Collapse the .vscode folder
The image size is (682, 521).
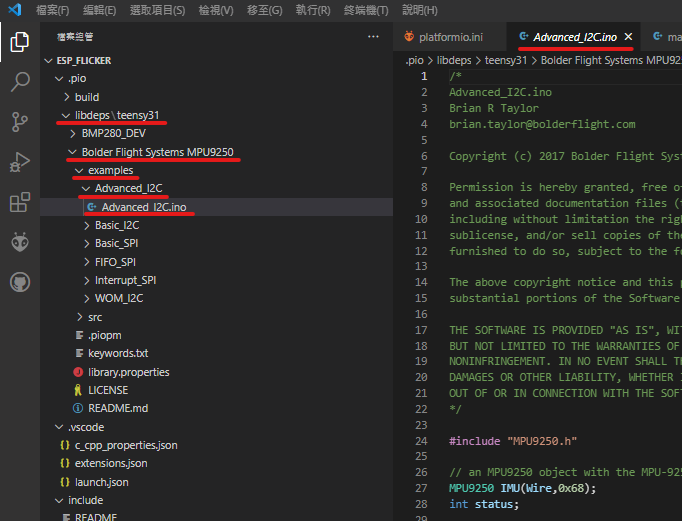pyautogui.click(x=59, y=427)
